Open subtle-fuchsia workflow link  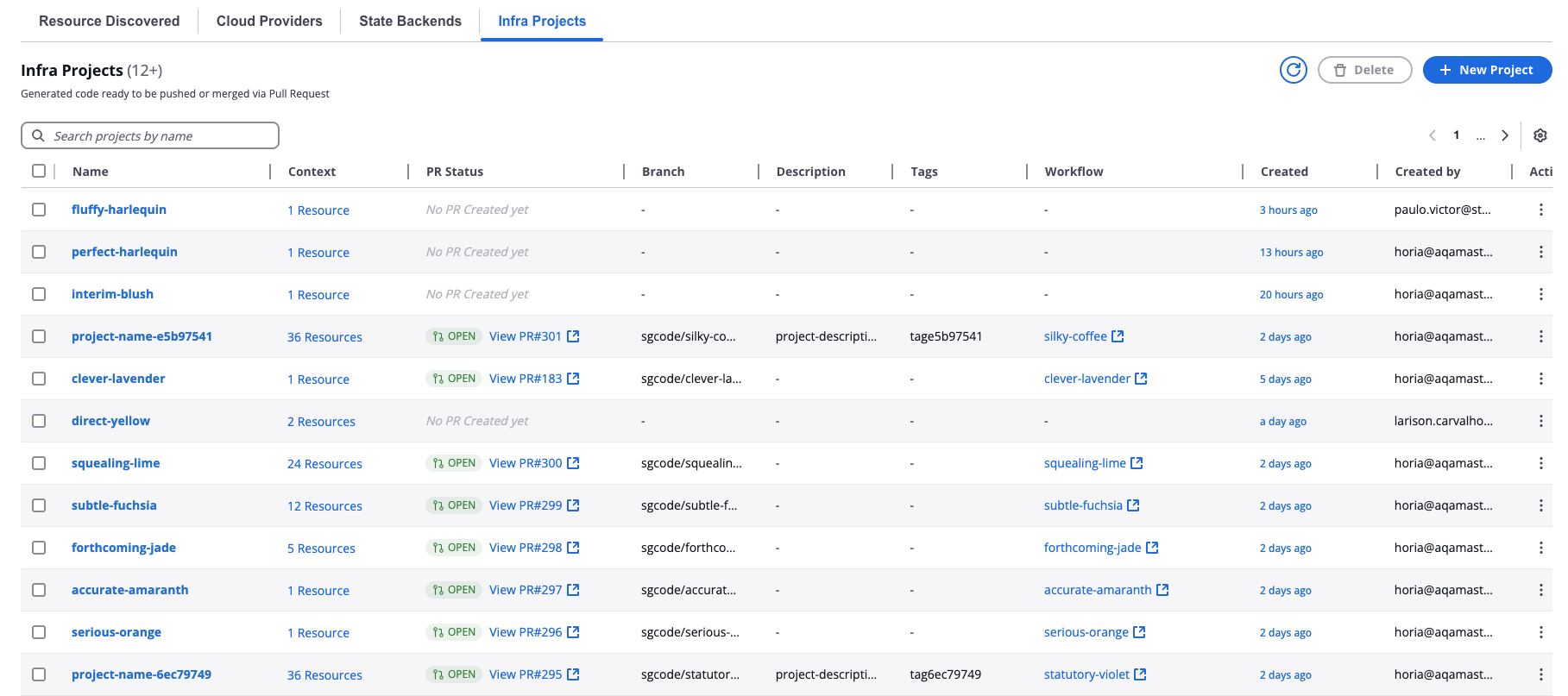[x=1083, y=505]
